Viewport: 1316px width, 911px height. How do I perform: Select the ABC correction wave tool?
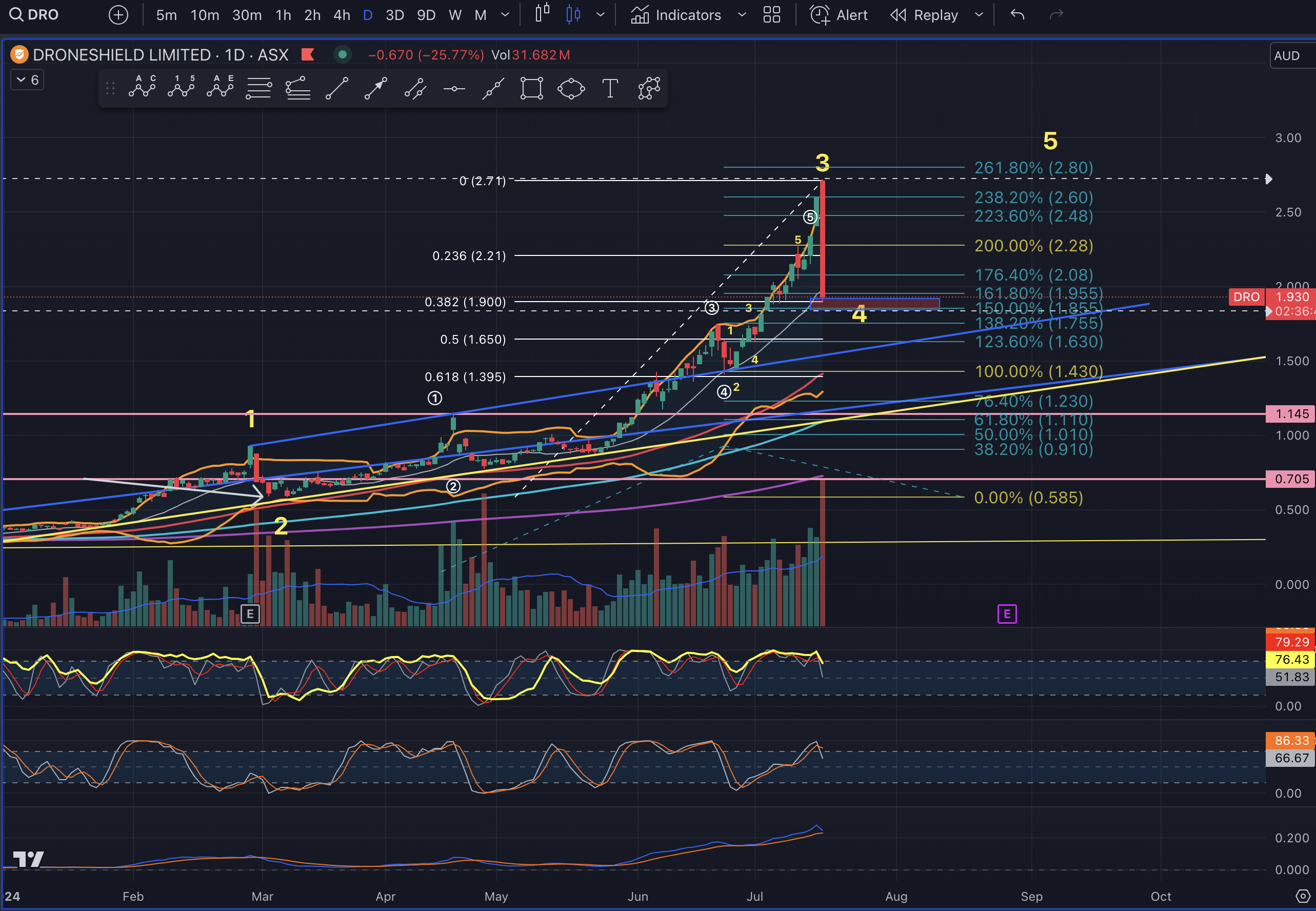pyautogui.click(x=142, y=88)
